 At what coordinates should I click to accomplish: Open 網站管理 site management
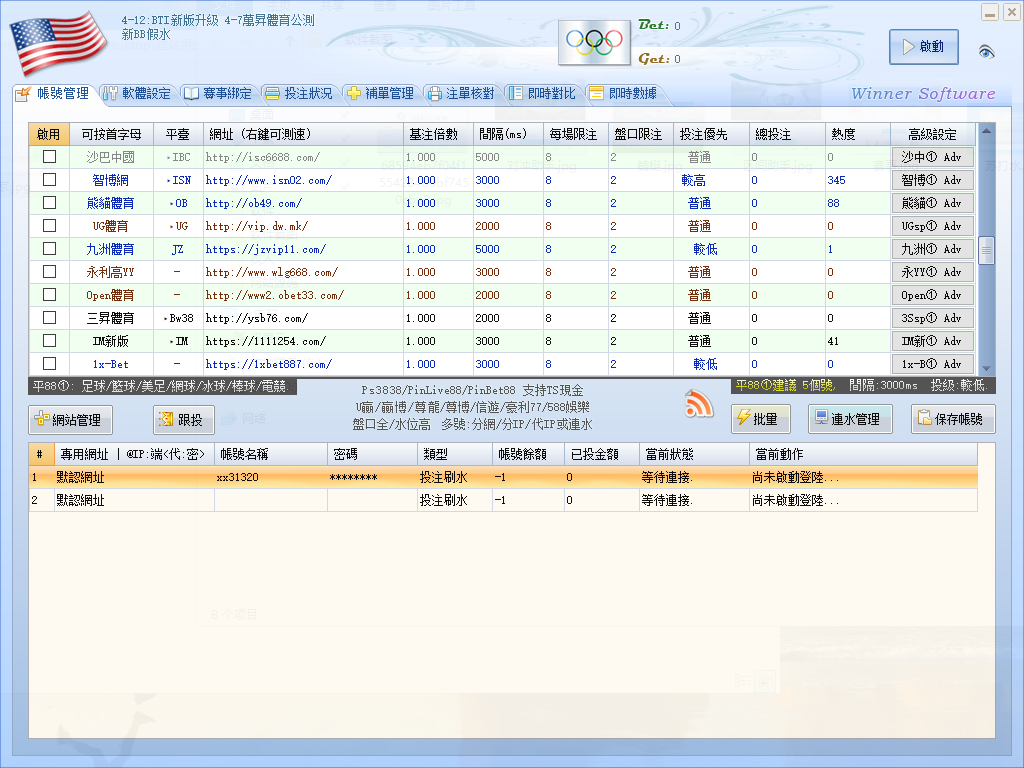tap(70, 420)
